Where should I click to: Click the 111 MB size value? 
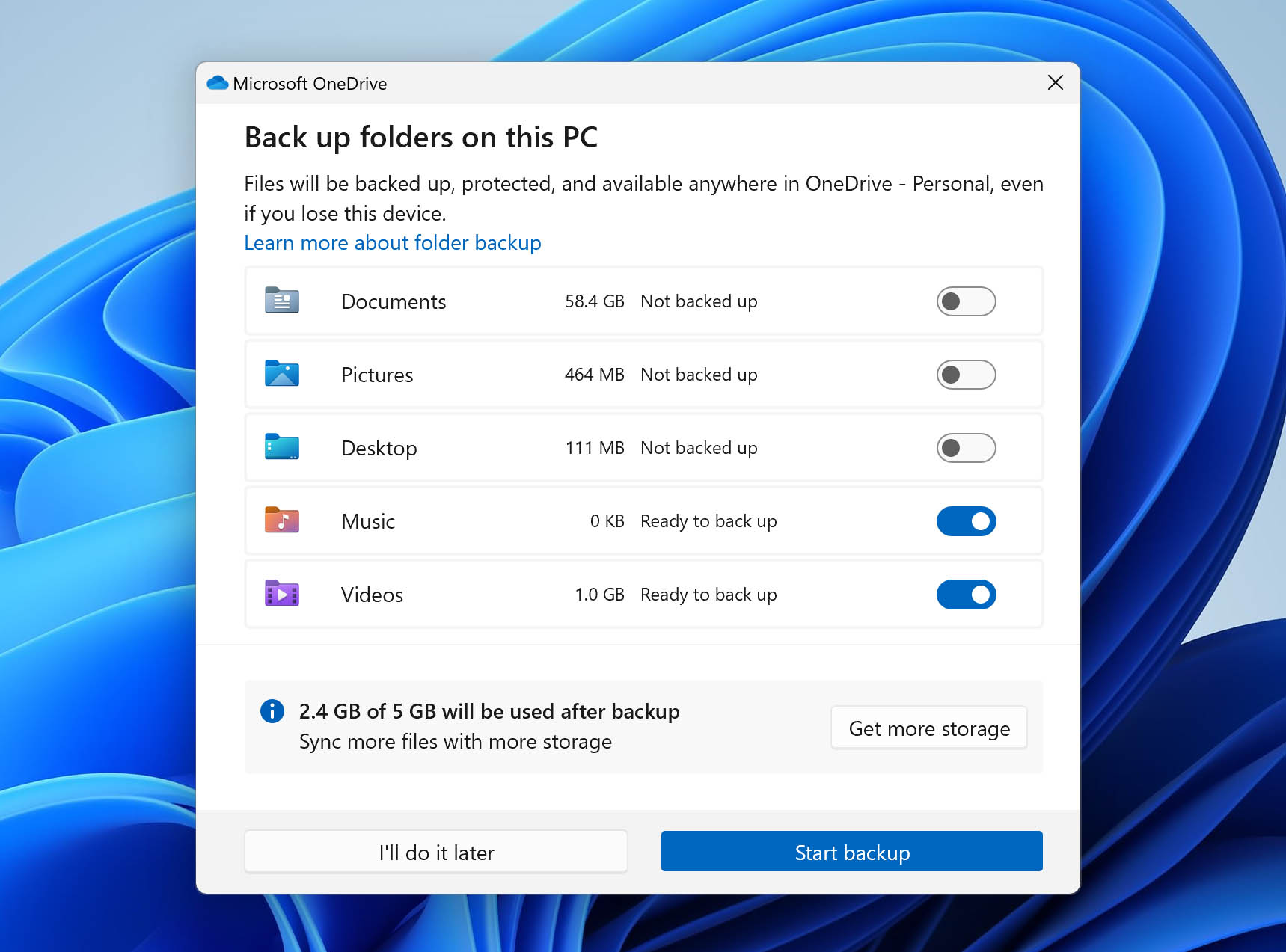[x=595, y=448]
